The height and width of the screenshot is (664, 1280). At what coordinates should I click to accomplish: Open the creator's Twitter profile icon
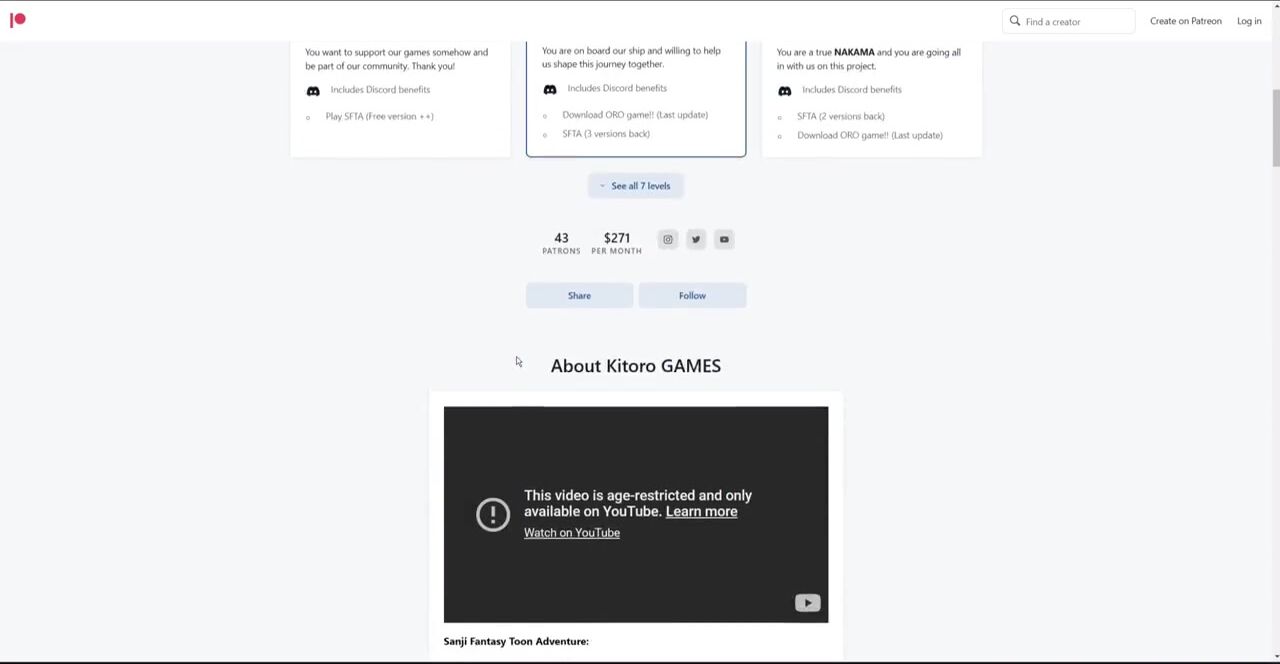click(696, 239)
